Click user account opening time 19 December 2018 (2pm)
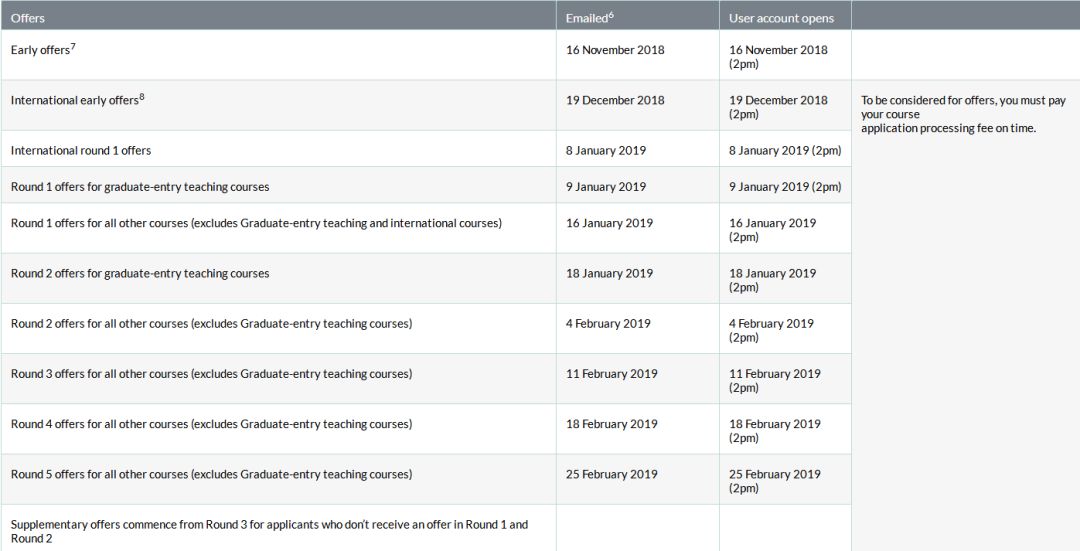This screenshot has height=551, width=1080. point(778,107)
